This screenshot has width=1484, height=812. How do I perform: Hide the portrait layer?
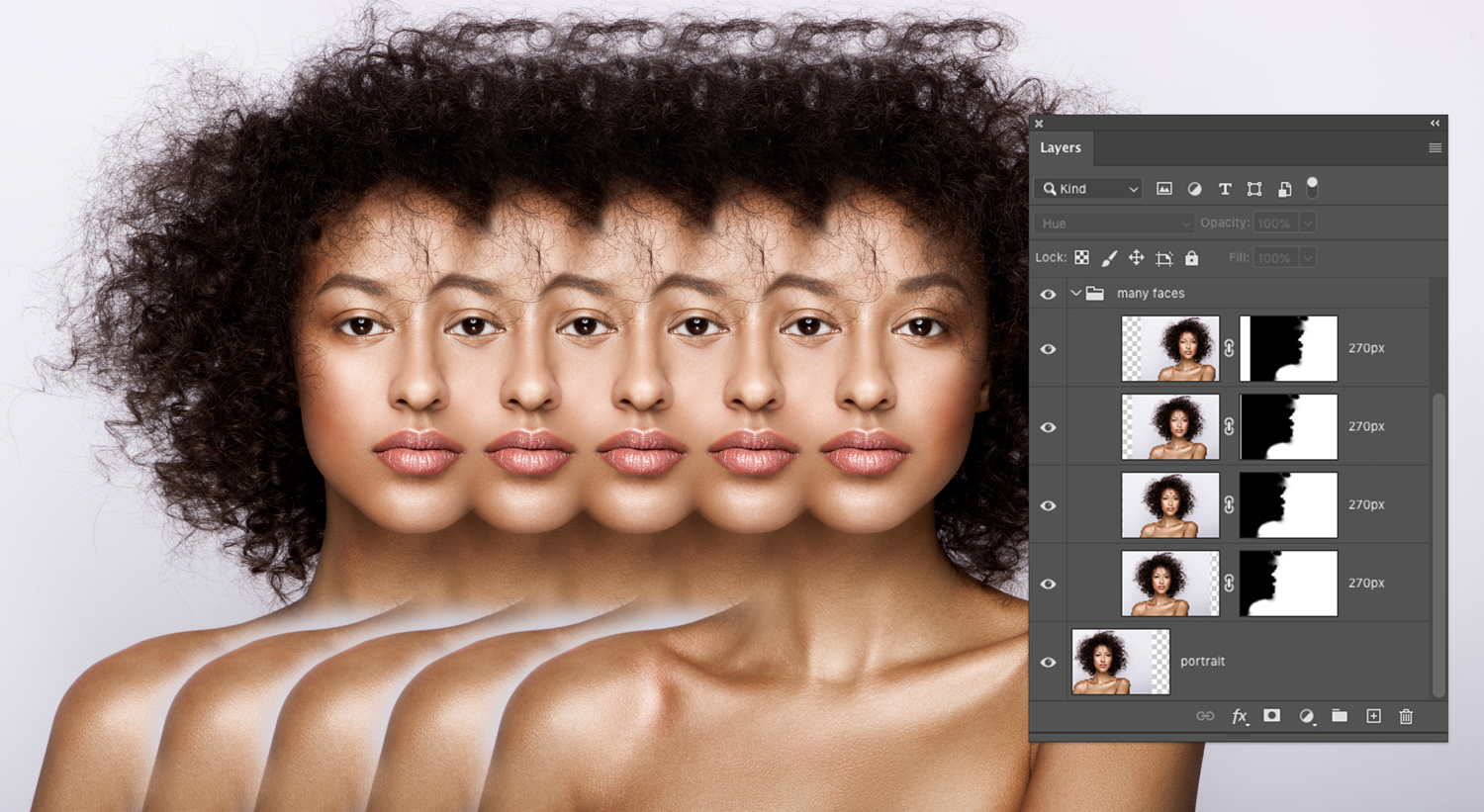click(1048, 662)
